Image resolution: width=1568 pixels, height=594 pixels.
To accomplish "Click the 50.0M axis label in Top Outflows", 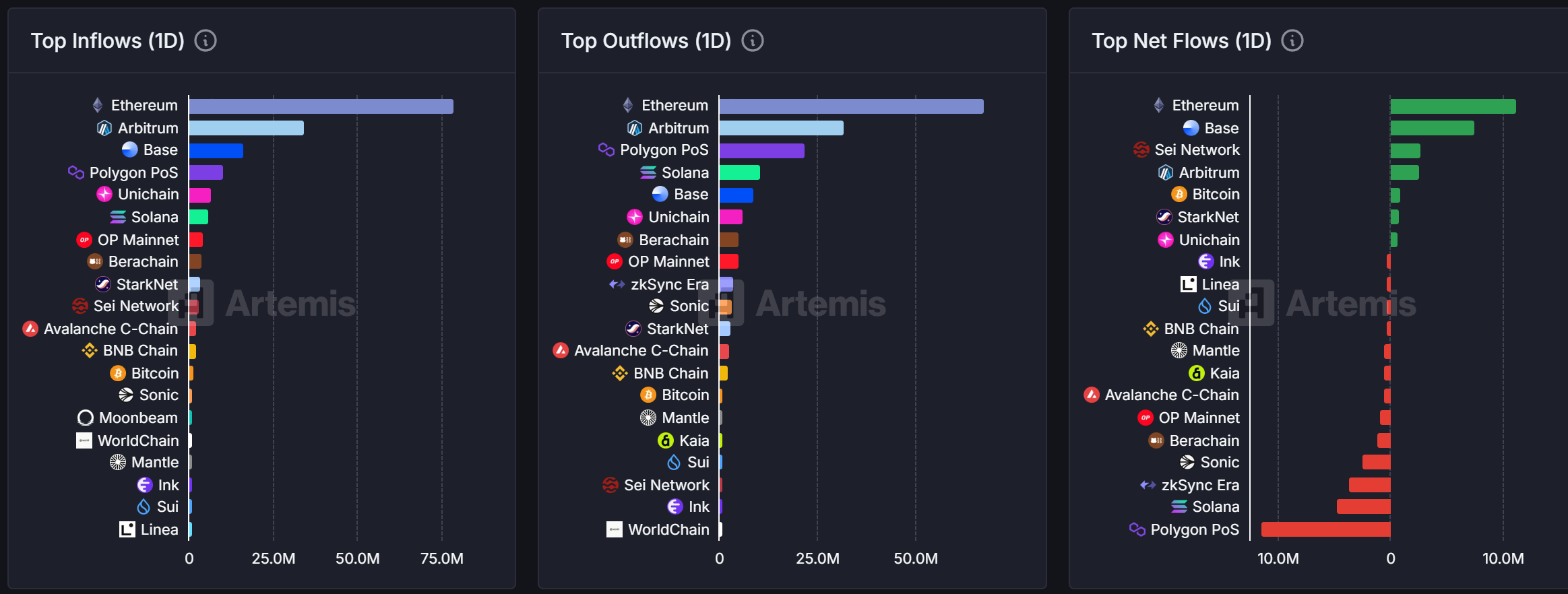I will (916, 558).
